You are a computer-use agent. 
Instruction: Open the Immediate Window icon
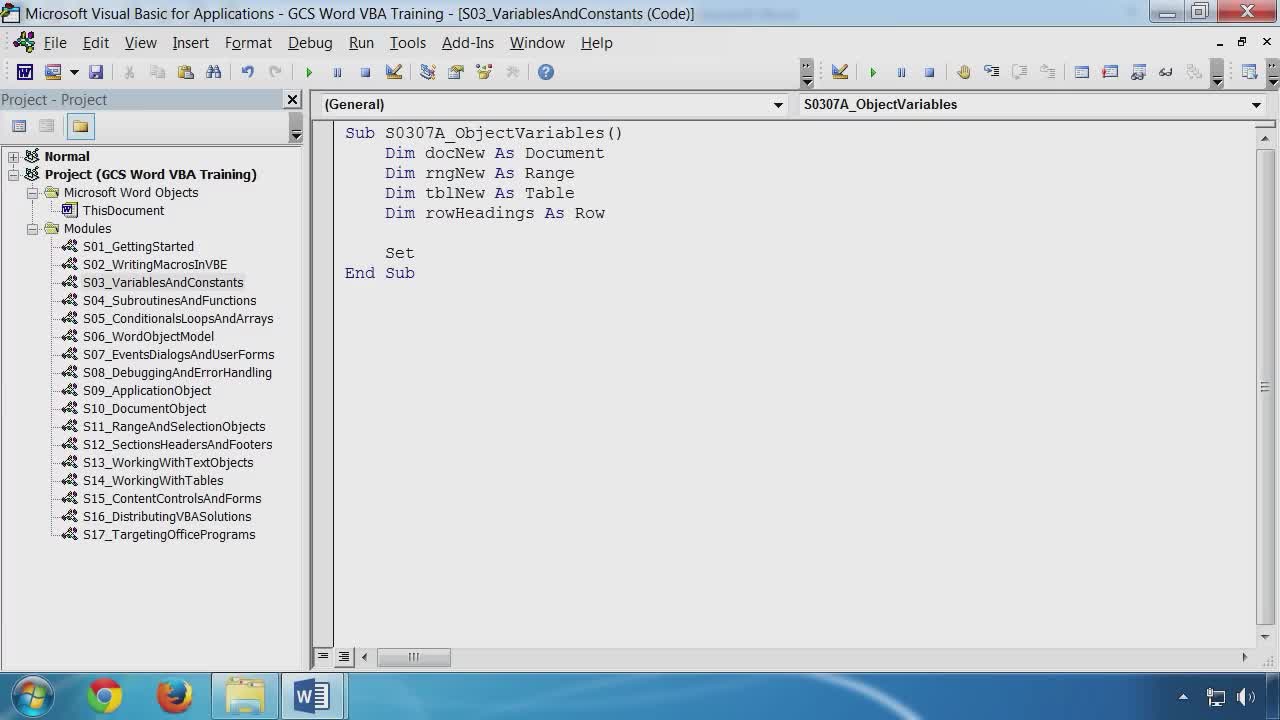[1109, 72]
